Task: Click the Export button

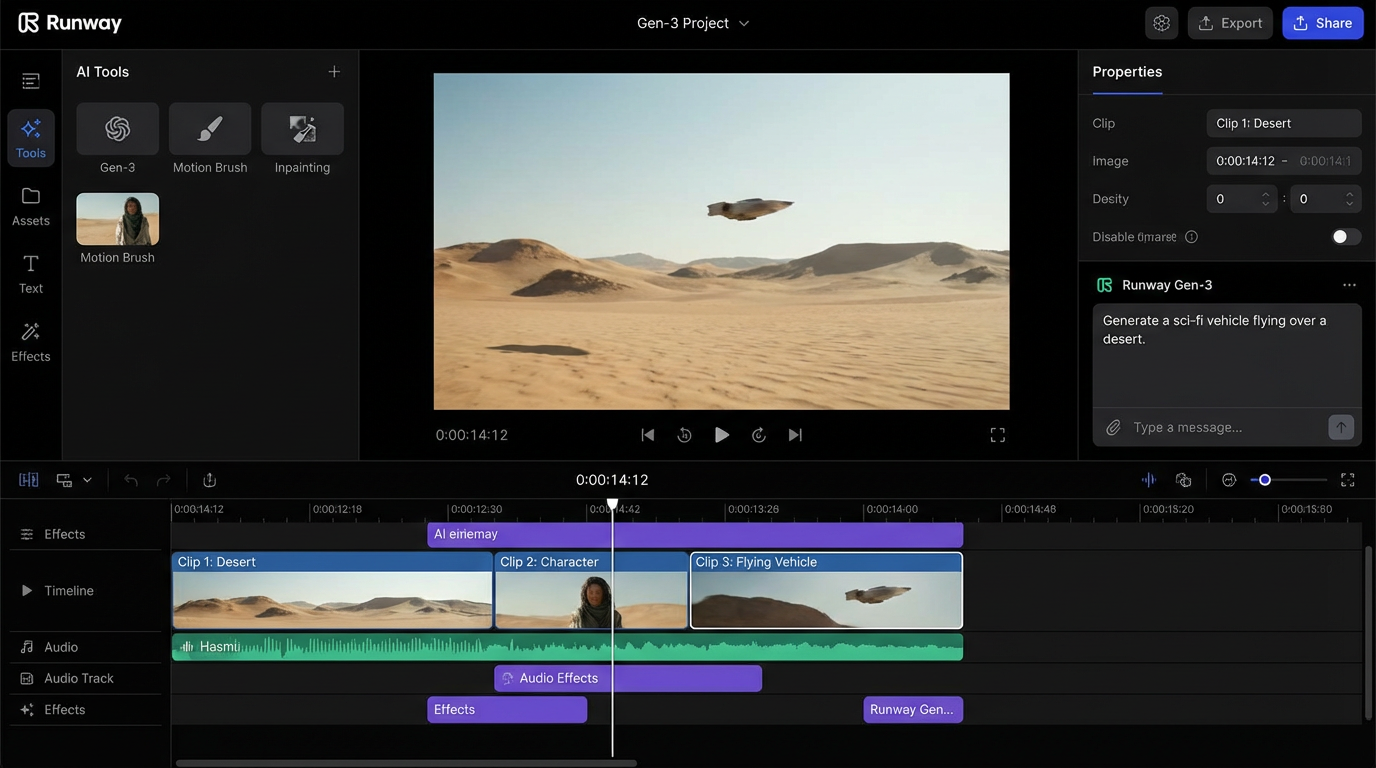Action: click(x=1230, y=23)
